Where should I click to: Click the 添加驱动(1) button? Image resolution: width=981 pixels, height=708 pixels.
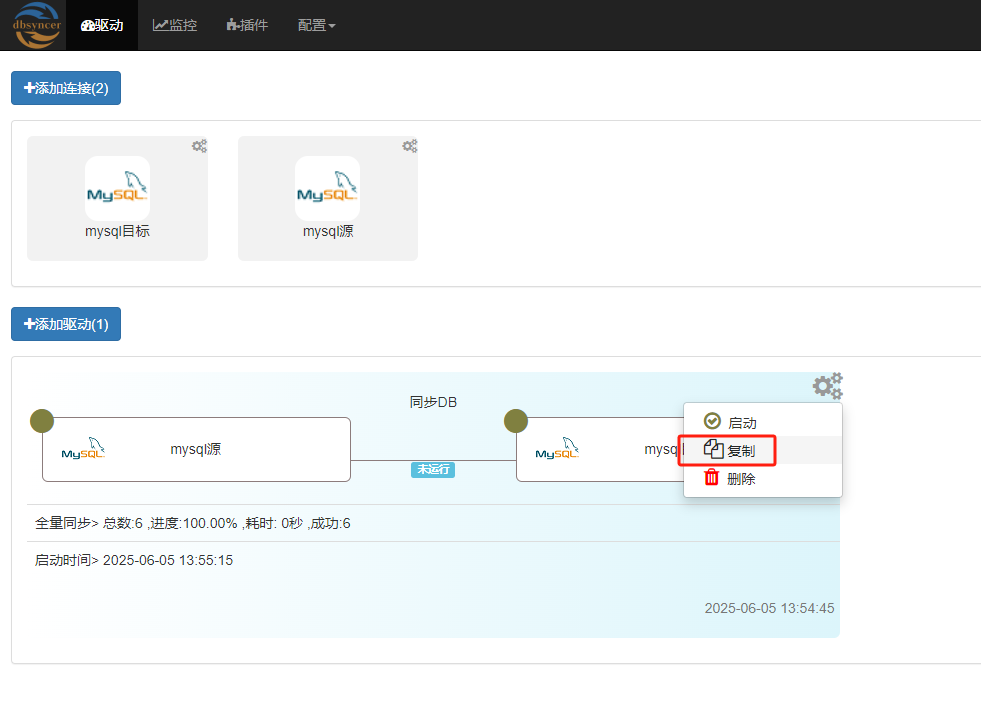66,324
